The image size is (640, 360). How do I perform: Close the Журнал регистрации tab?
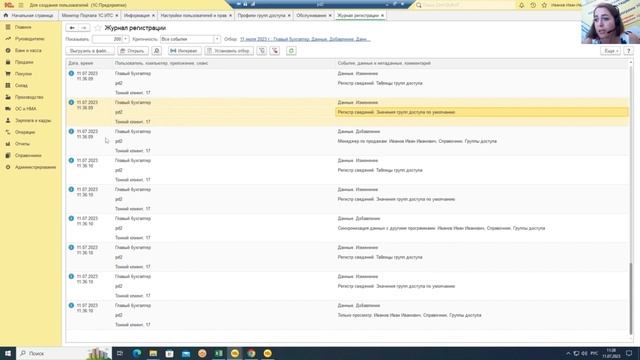click(x=382, y=16)
